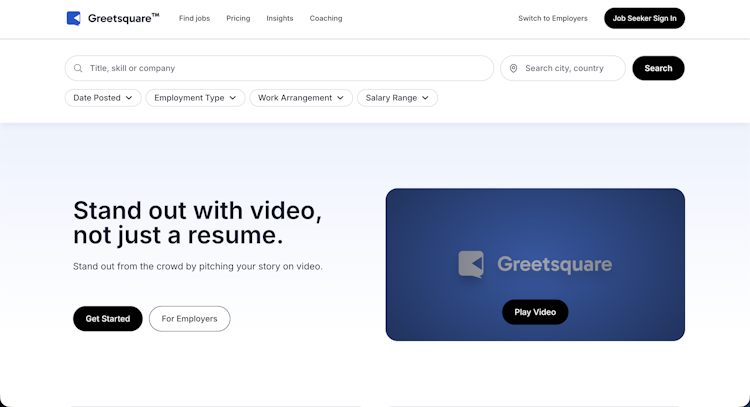The image size is (750, 407).
Task: Click the headline "Stand out with video,"
Action: point(198,210)
